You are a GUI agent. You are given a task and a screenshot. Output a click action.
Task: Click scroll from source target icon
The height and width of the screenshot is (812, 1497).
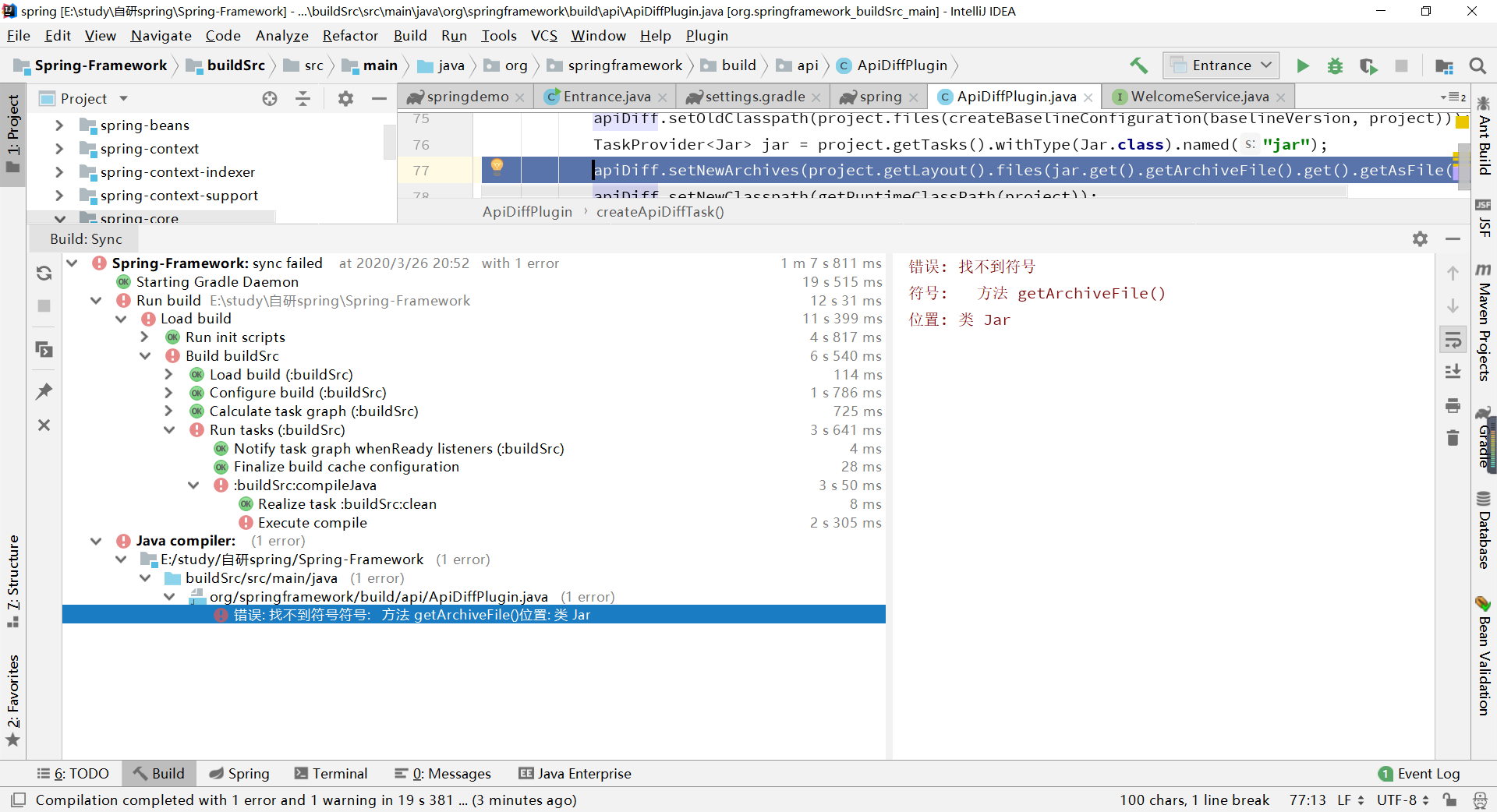(x=270, y=98)
